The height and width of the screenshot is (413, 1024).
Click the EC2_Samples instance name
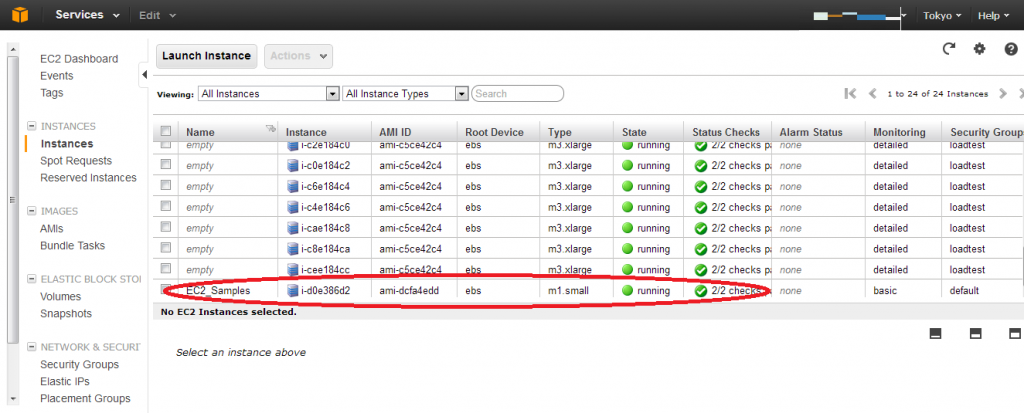218,291
